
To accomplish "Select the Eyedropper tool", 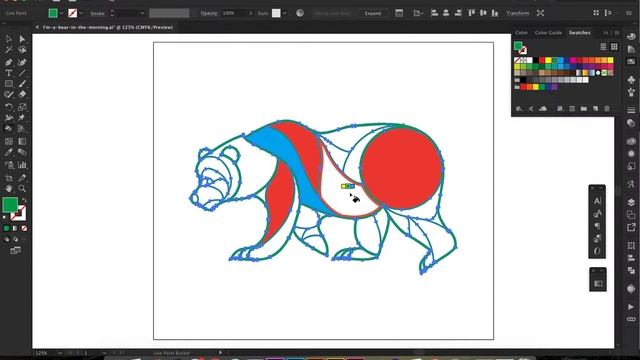I will pyautogui.click(x=9, y=152).
